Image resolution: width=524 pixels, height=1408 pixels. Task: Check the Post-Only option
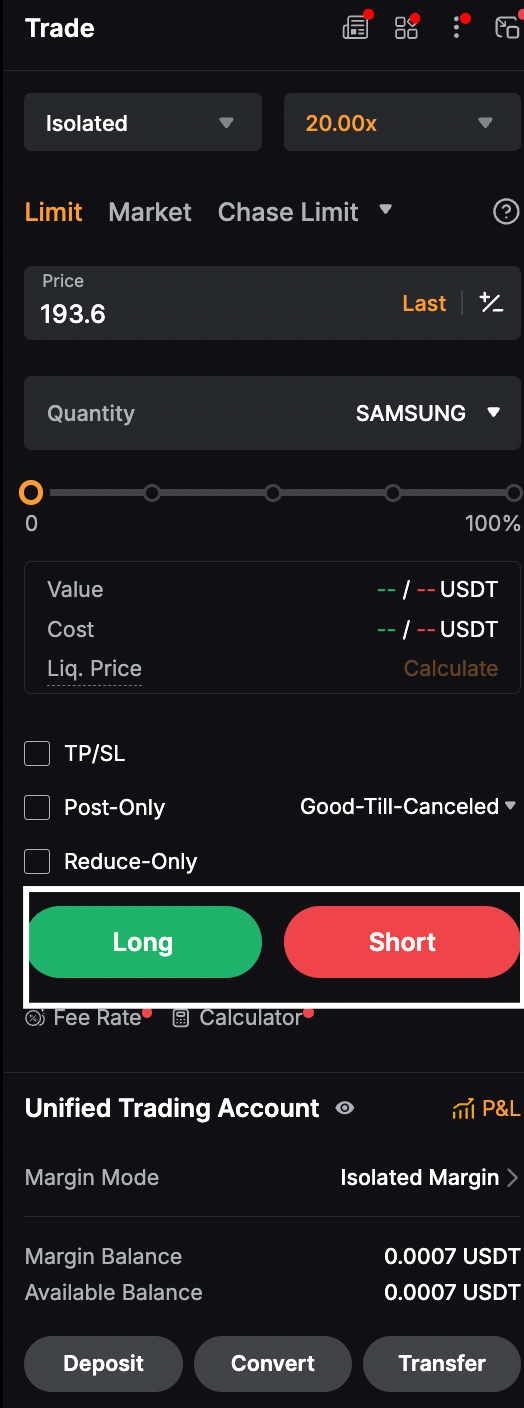tap(37, 808)
